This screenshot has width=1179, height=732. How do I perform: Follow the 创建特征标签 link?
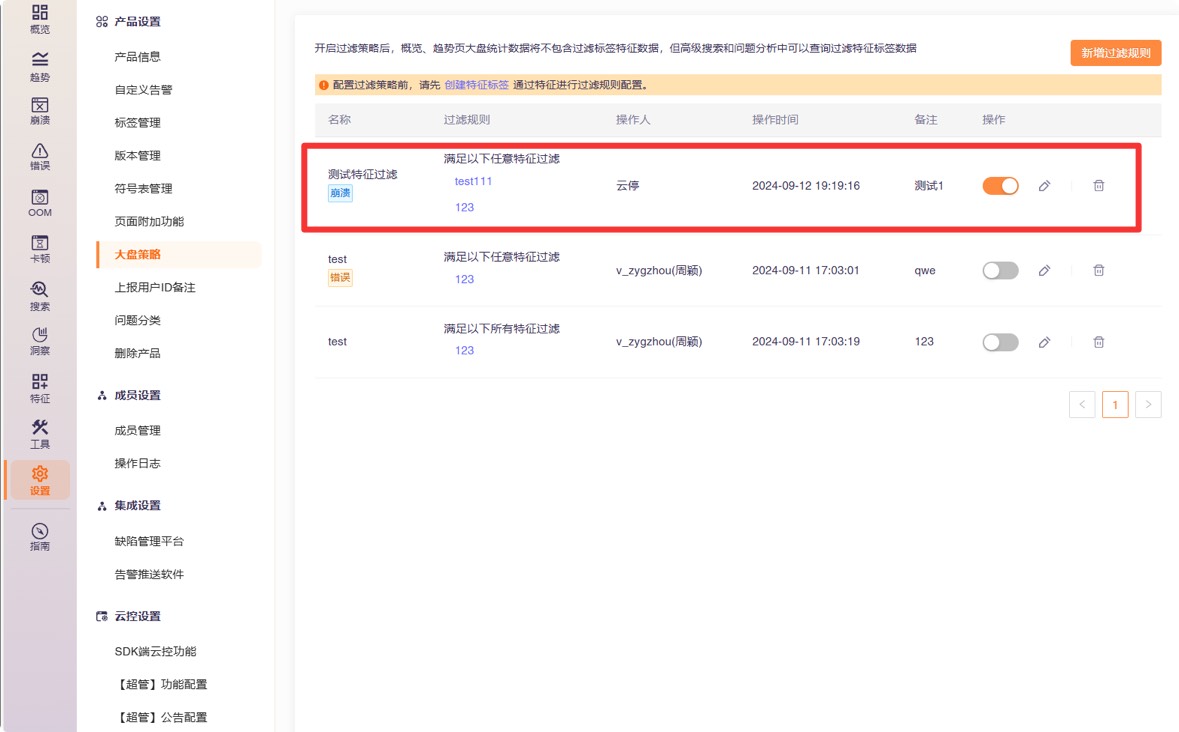pos(476,86)
